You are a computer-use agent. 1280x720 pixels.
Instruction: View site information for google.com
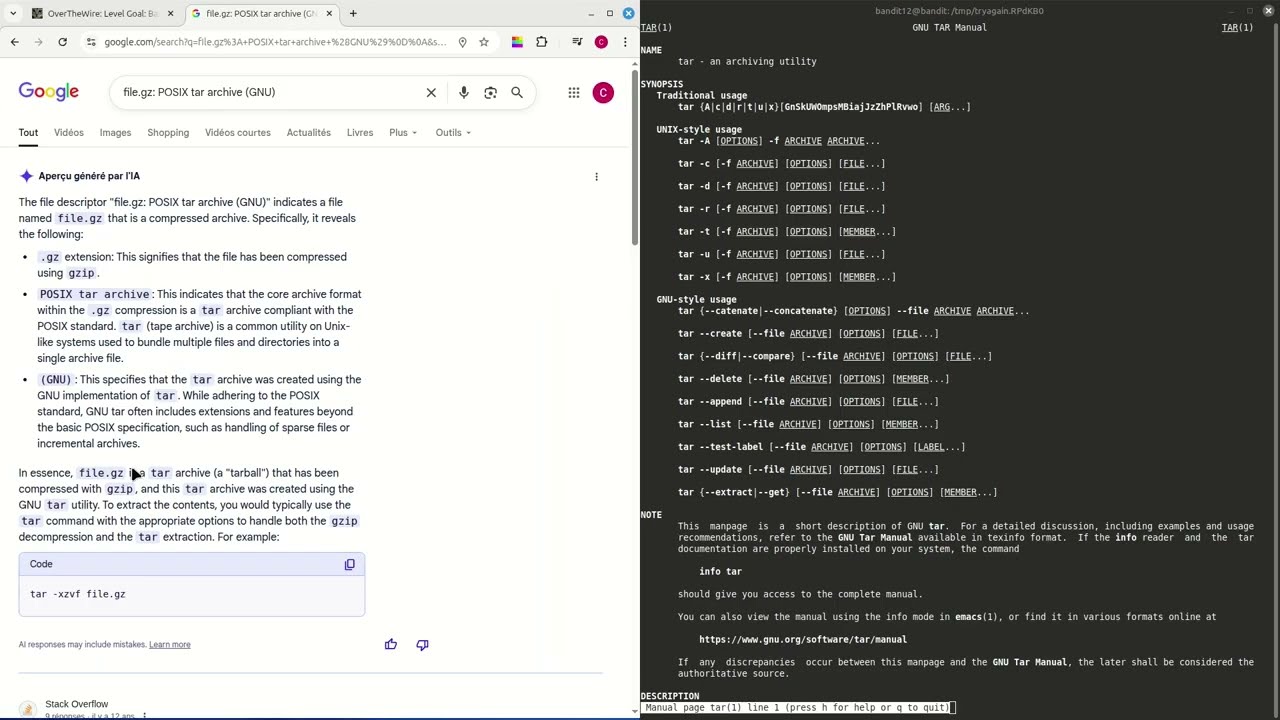[91, 42]
